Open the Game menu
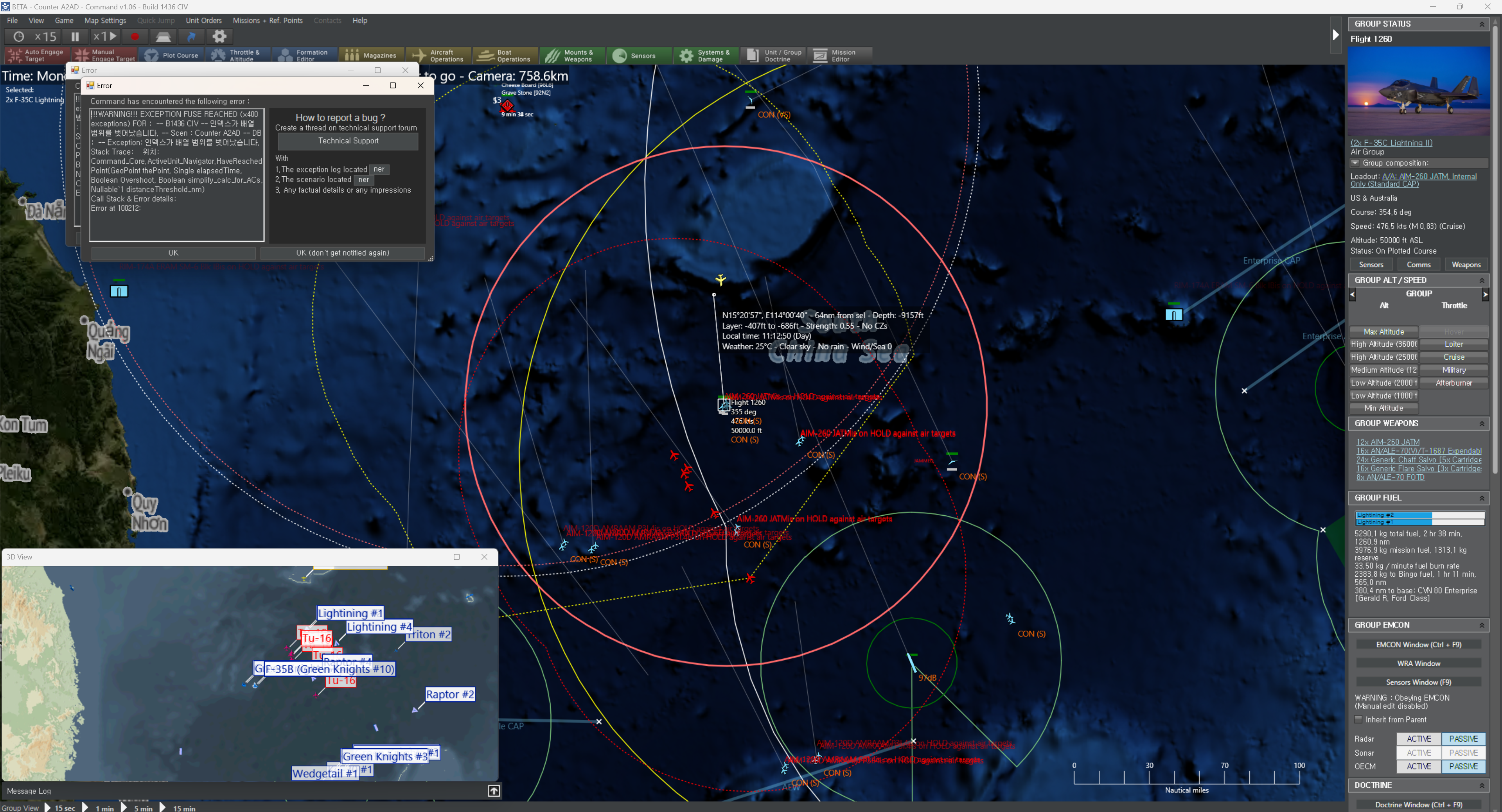This screenshot has width=1502, height=812. [x=64, y=20]
